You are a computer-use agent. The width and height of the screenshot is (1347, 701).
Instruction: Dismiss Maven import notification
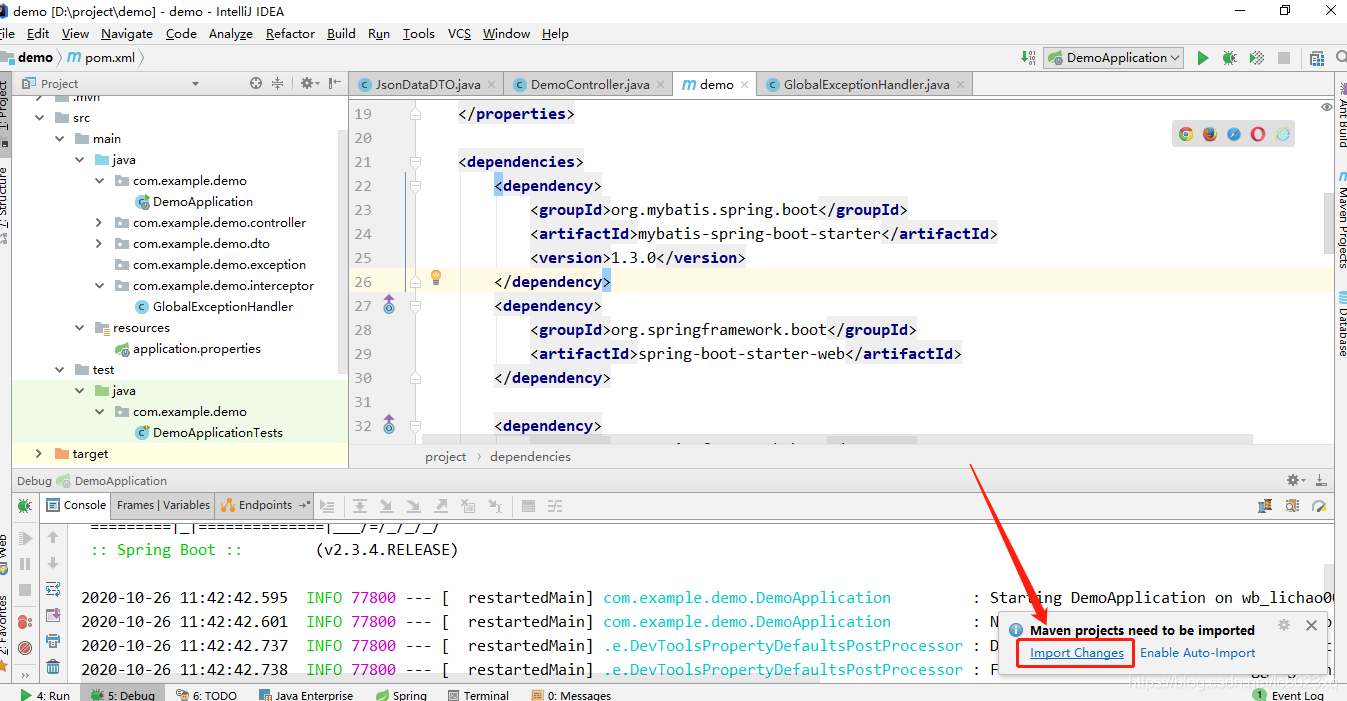pos(1312,626)
